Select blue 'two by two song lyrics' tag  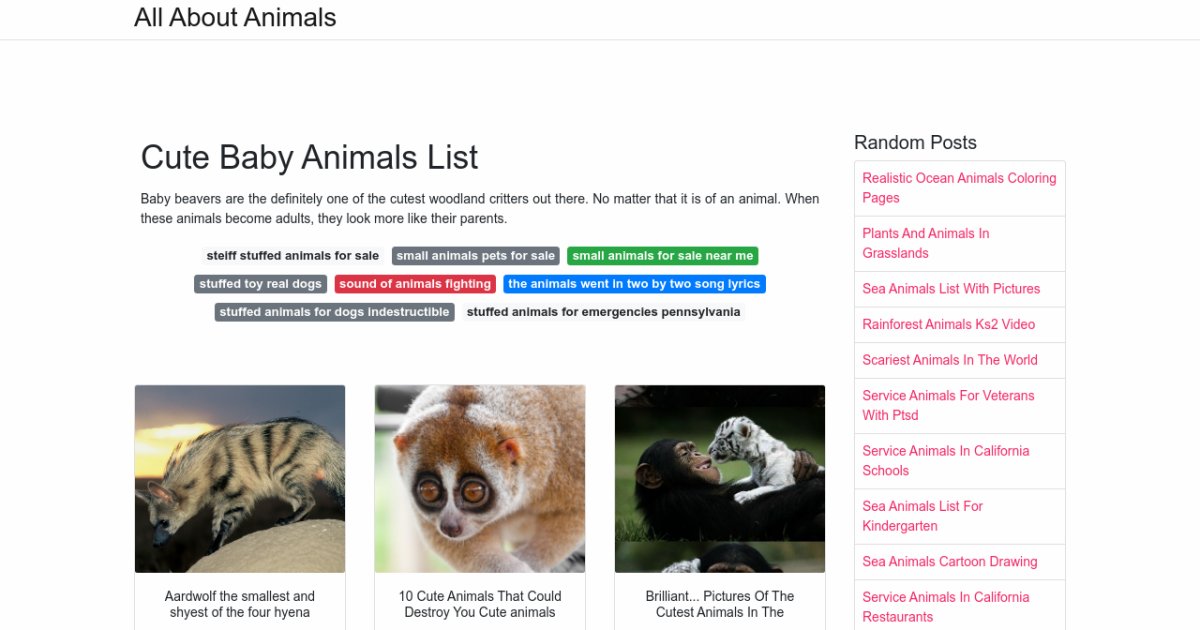point(634,284)
